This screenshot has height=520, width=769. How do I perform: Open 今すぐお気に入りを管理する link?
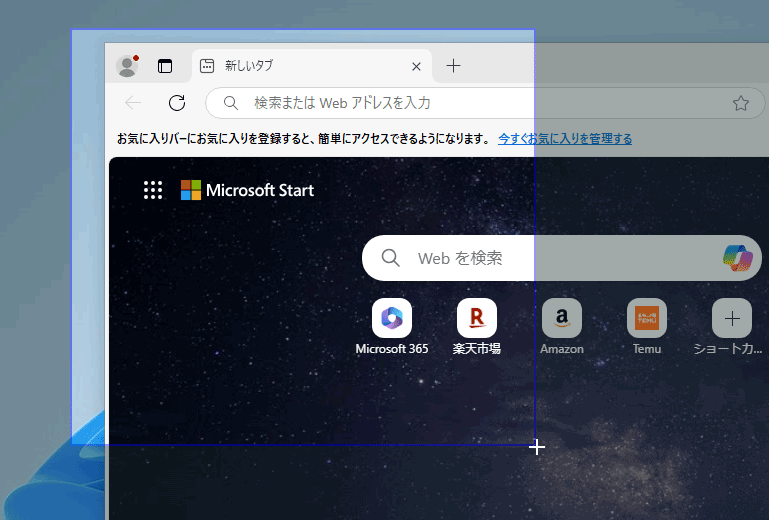click(565, 139)
